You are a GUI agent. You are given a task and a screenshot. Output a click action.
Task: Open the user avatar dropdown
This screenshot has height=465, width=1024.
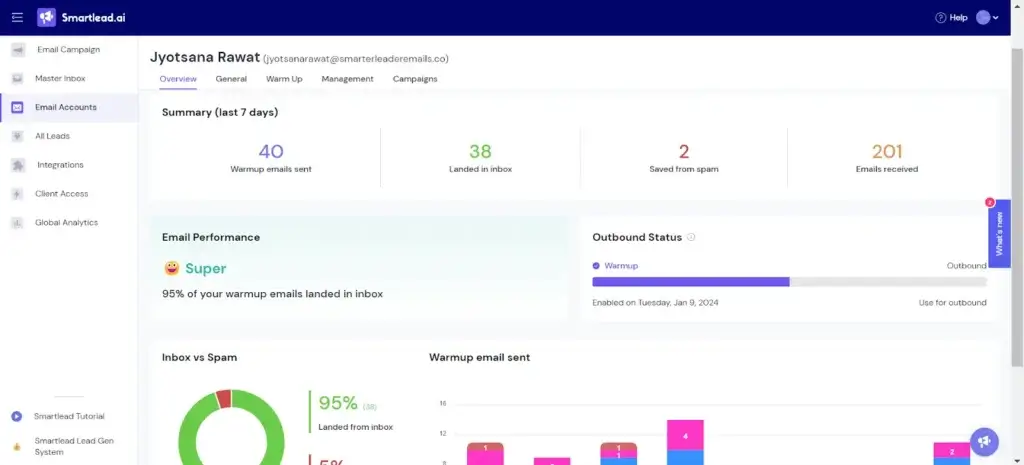coord(987,18)
